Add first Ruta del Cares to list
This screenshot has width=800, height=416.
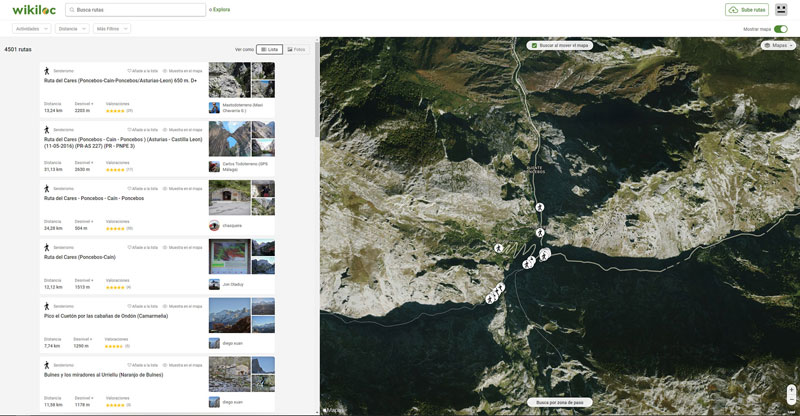tap(142, 71)
